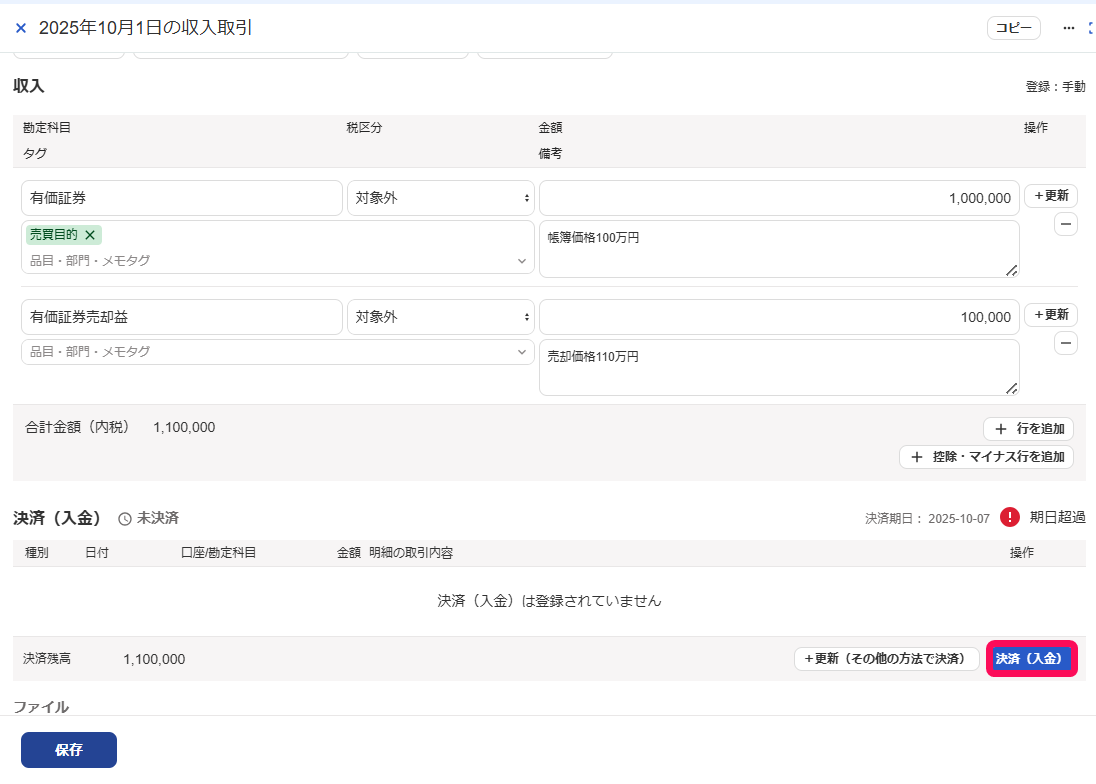This screenshot has width=1096, height=784.
Task: Click +更新 next to the 1,000,000 amount
Action: (x=1051, y=196)
